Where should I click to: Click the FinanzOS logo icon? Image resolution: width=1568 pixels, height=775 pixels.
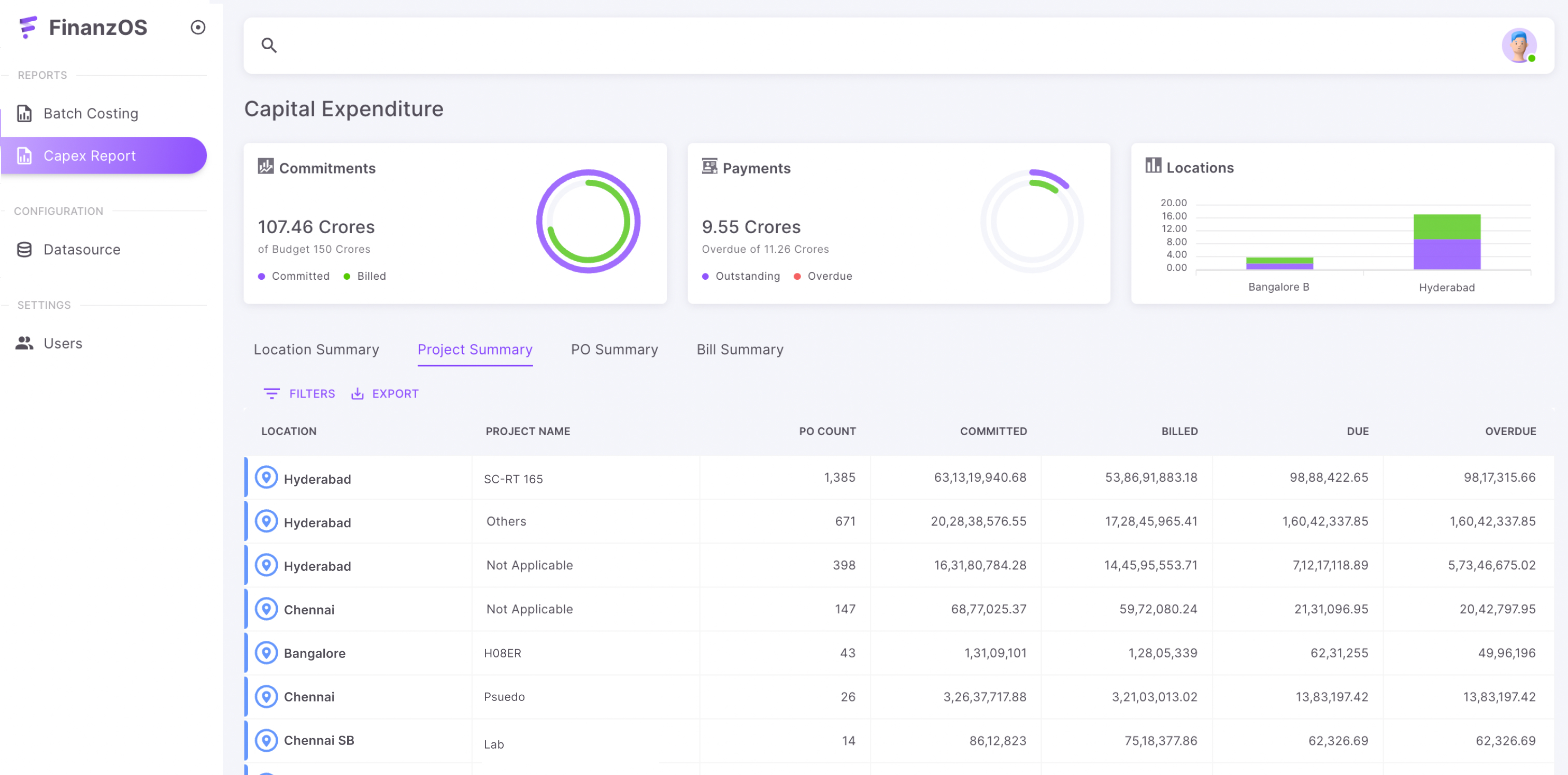click(x=28, y=27)
